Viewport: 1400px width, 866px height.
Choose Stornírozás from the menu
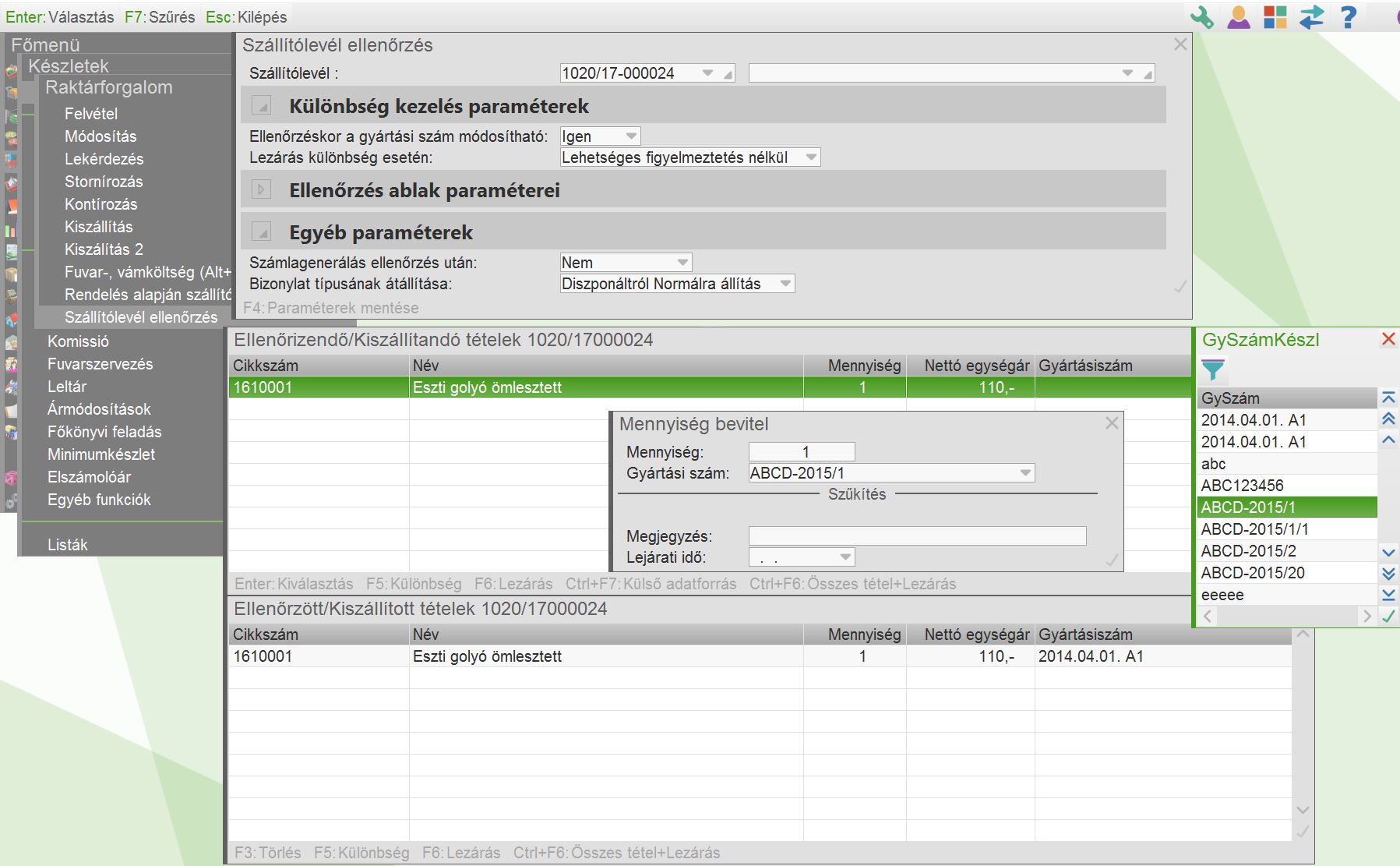104,182
